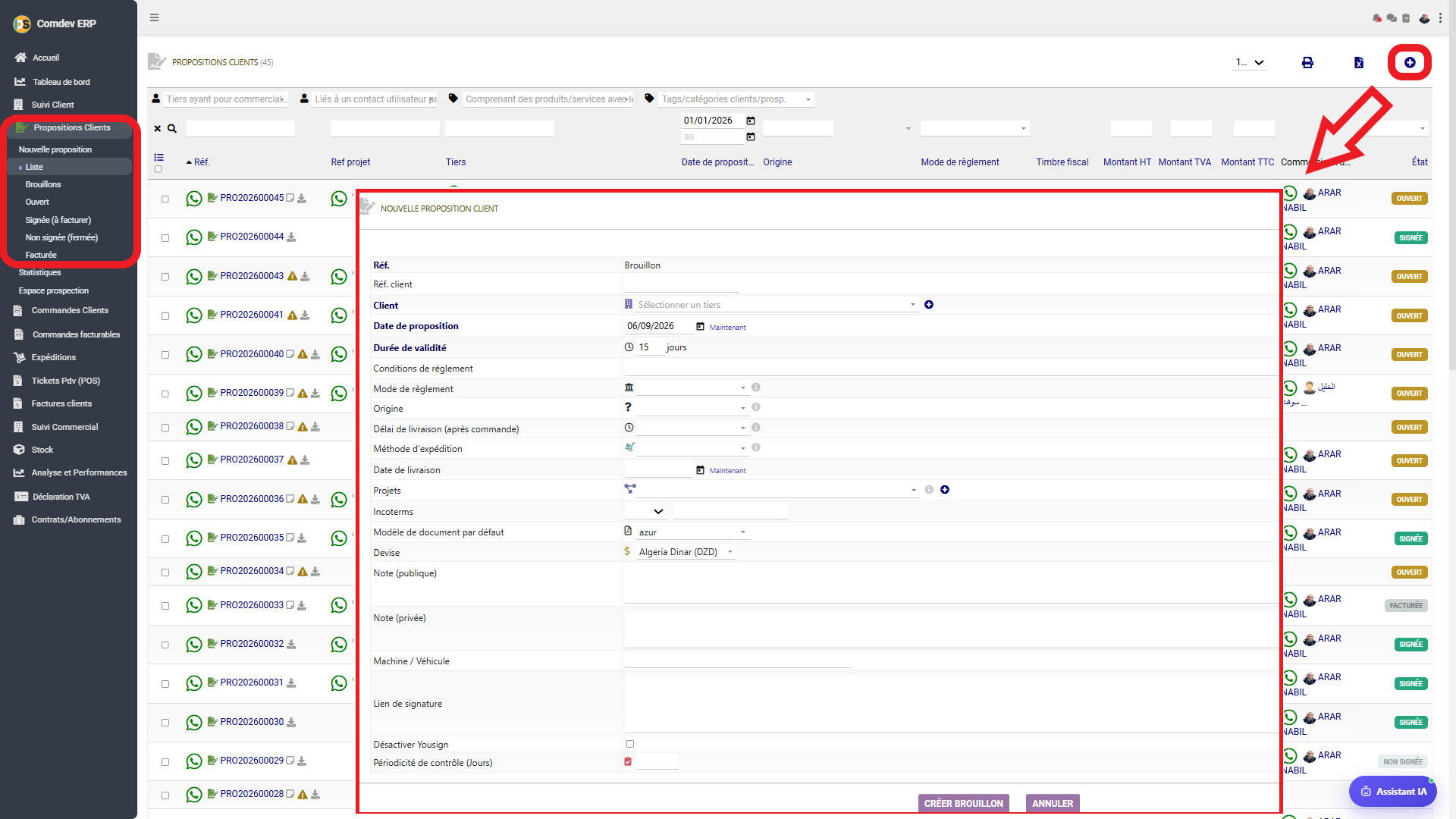This screenshot has height=819, width=1456.
Task: Open Commandes Clients in the sidebar
Action: (70, 310)
